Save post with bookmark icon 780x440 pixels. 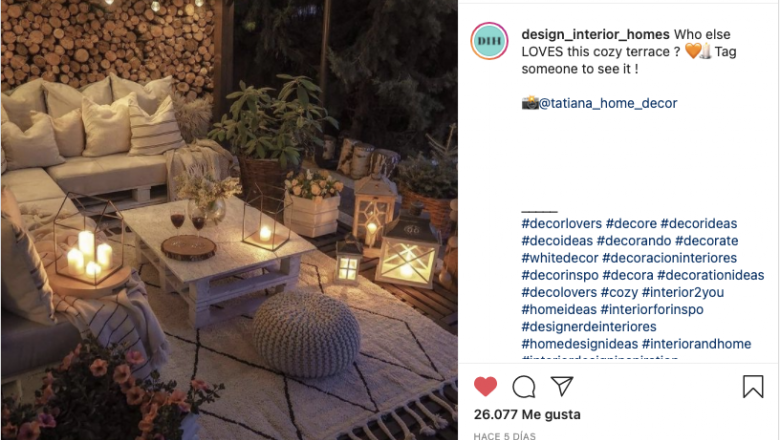click(753, 386)
